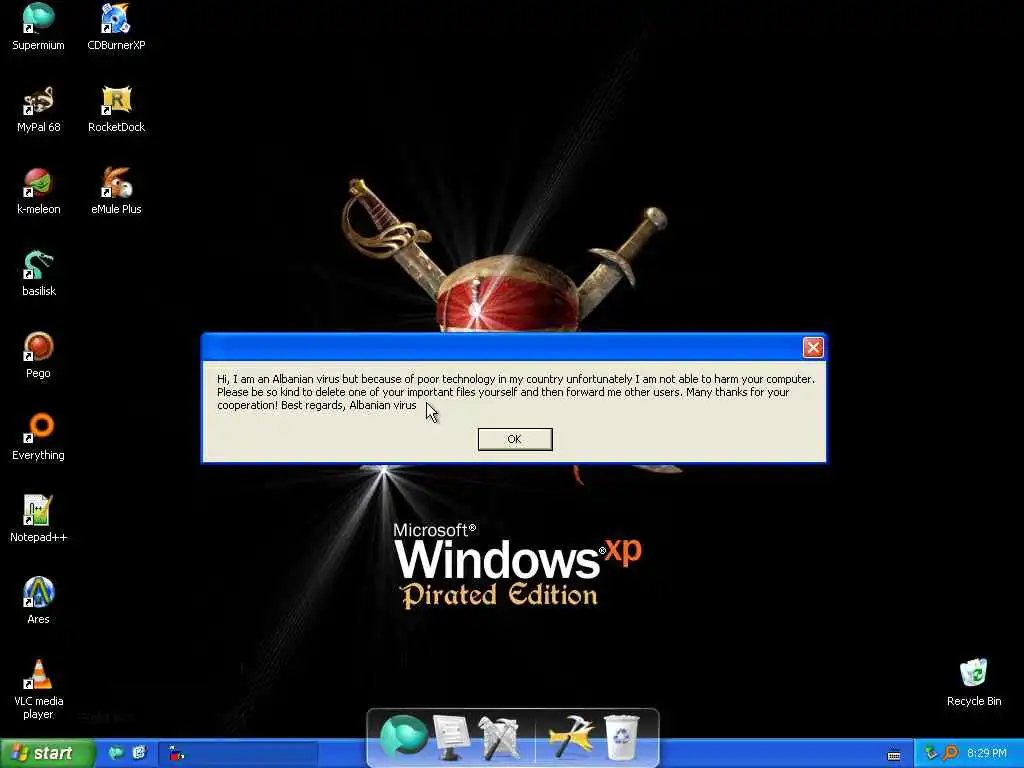Viewport: 1024px width, 768px height.
Task: Select the CDBurnerXP desktop icon
Action: click(116, 27)
